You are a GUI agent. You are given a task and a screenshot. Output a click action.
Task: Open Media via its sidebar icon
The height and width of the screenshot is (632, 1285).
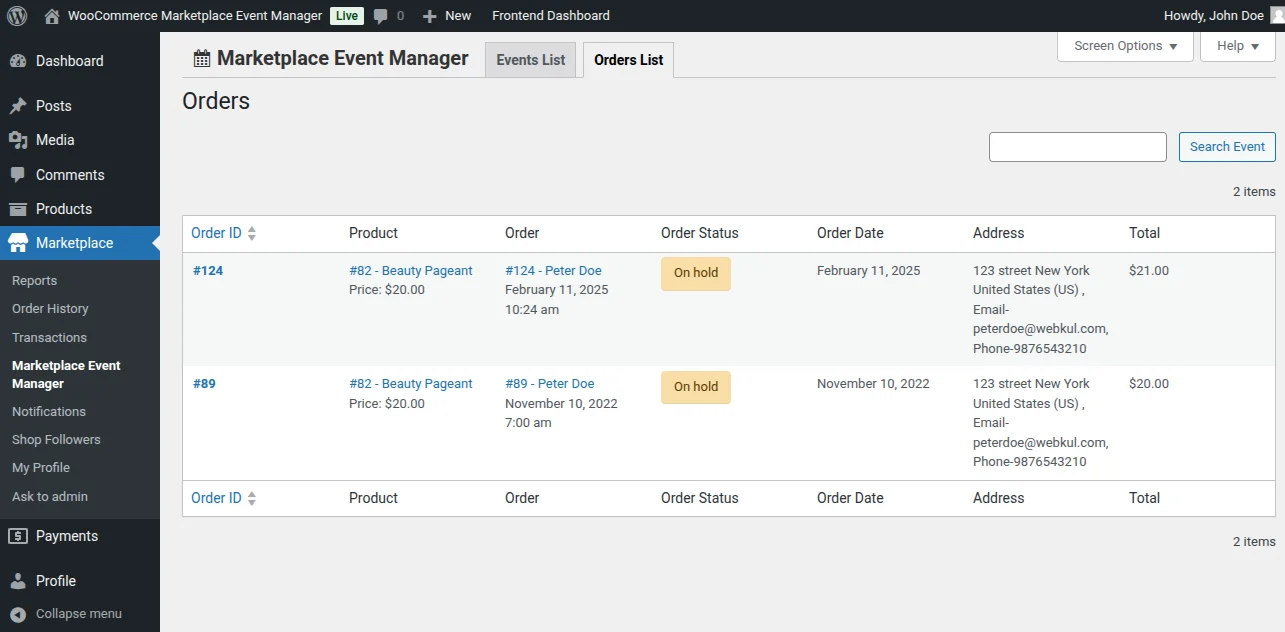tap(20, 140)
